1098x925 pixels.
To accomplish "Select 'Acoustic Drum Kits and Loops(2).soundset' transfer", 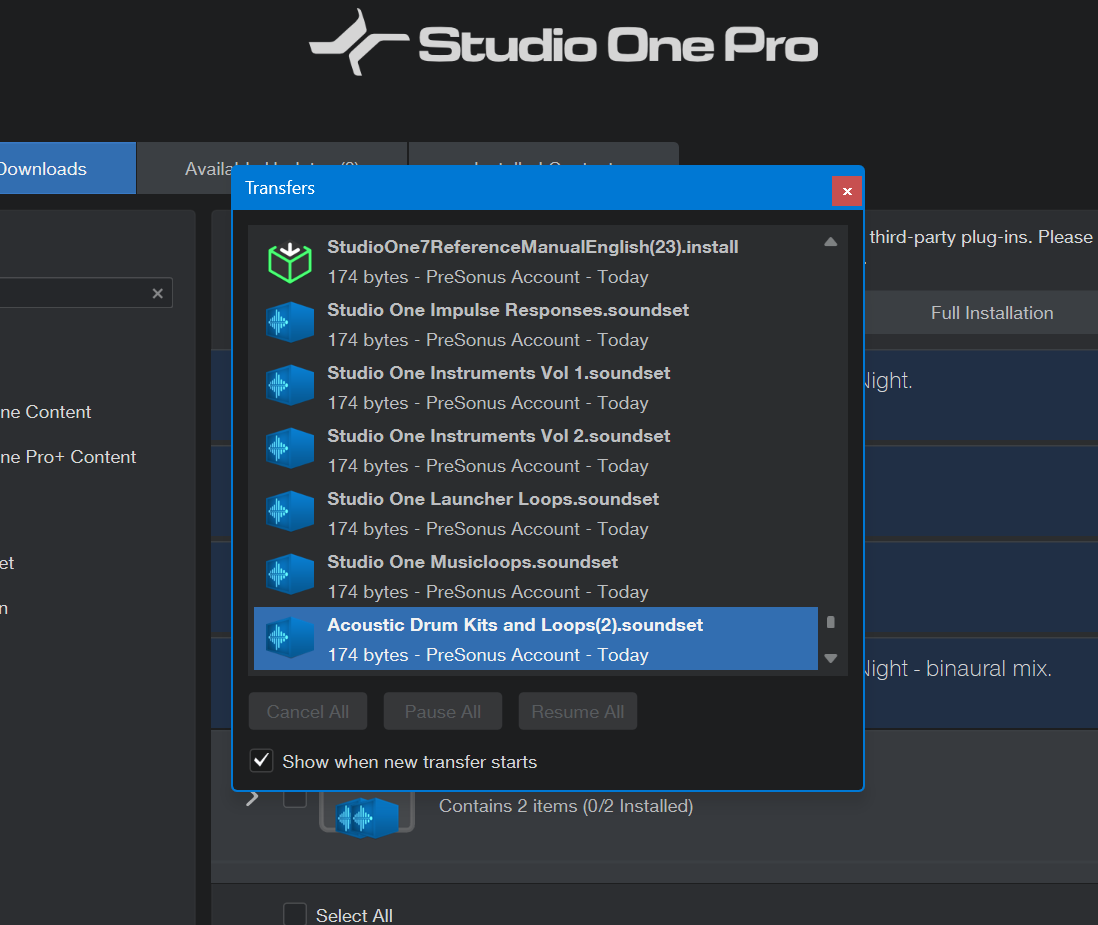I will [x=536, y=639].
